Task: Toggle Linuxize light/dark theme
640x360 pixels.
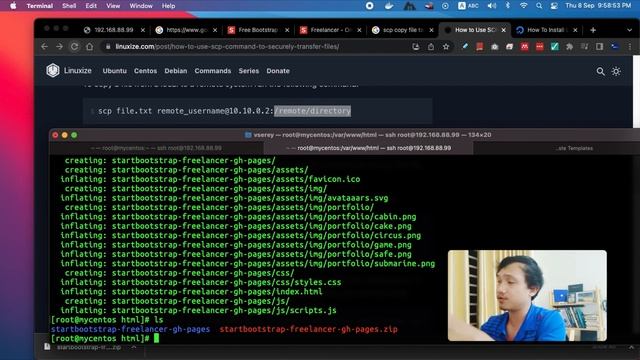Action: click(x=616, y=71)
